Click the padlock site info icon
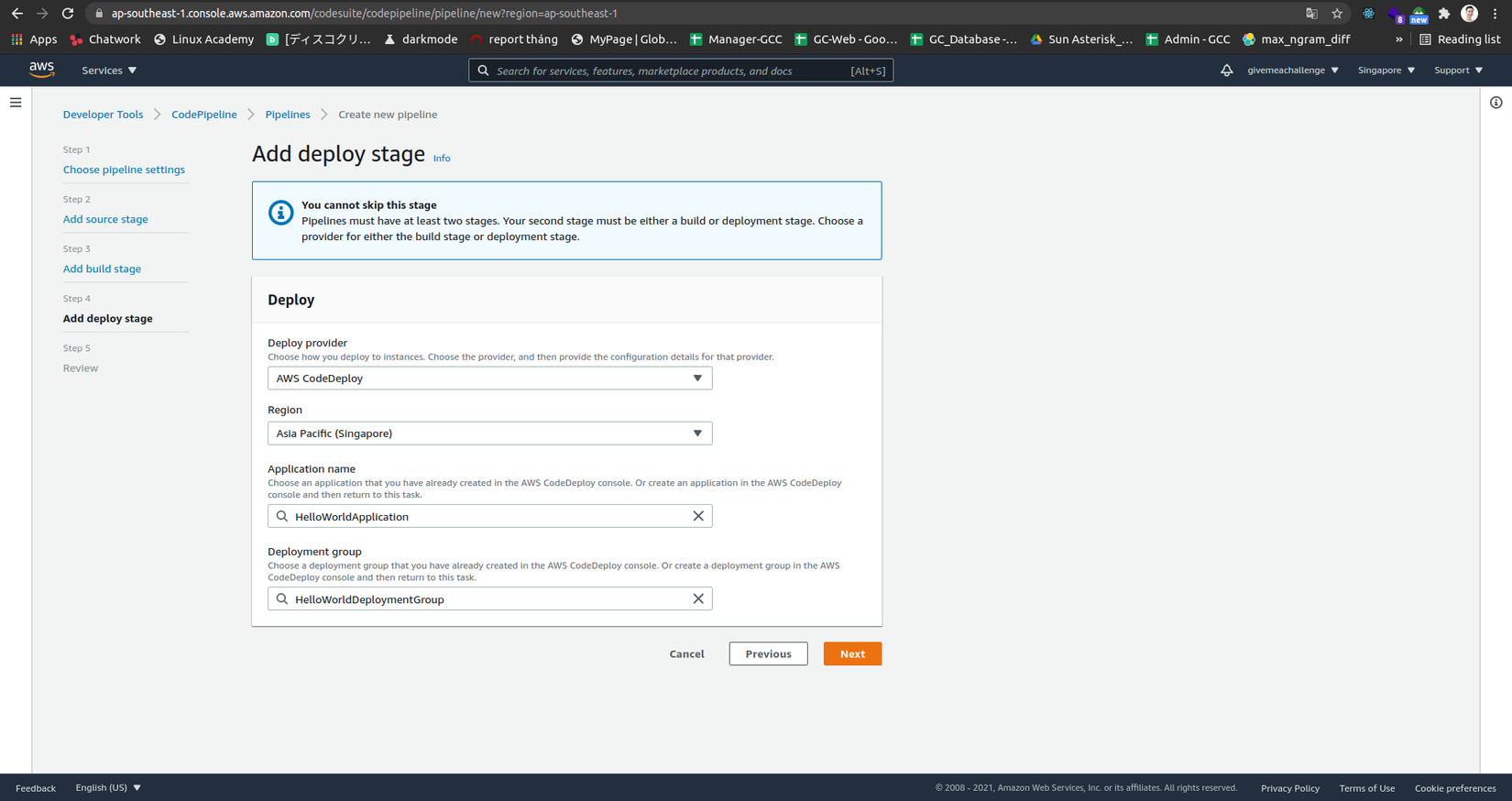This screenshot has width=1512, height=801. (x=99, y=14)
